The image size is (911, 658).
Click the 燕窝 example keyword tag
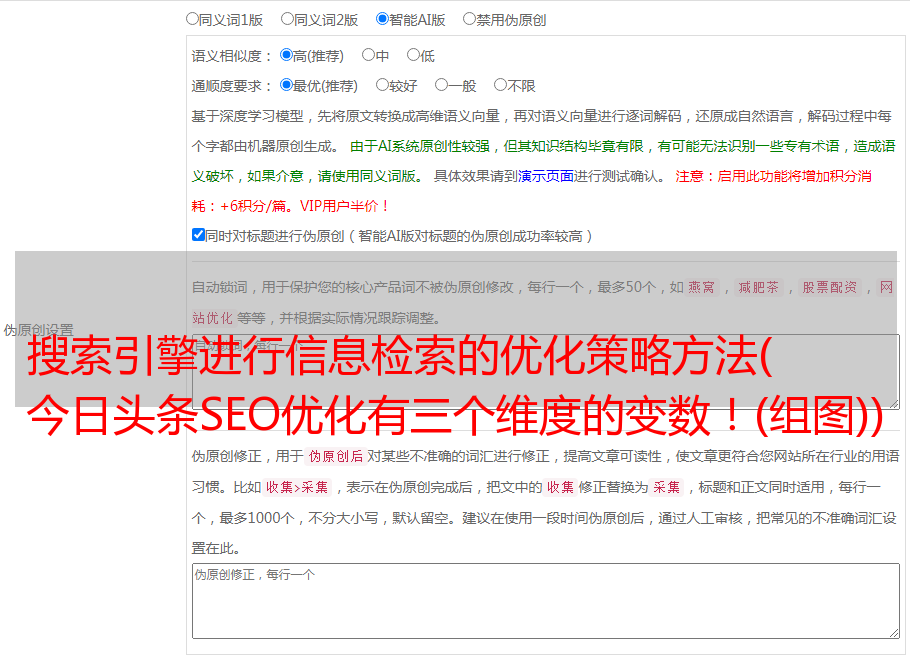(x=701, y=287)
